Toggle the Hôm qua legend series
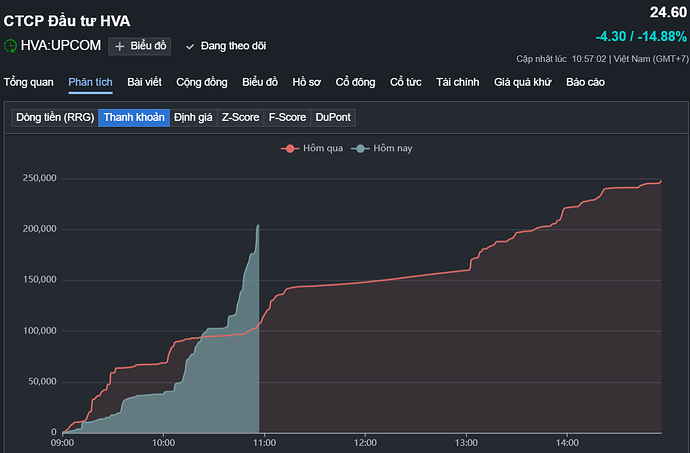 [x=314, y=148]
